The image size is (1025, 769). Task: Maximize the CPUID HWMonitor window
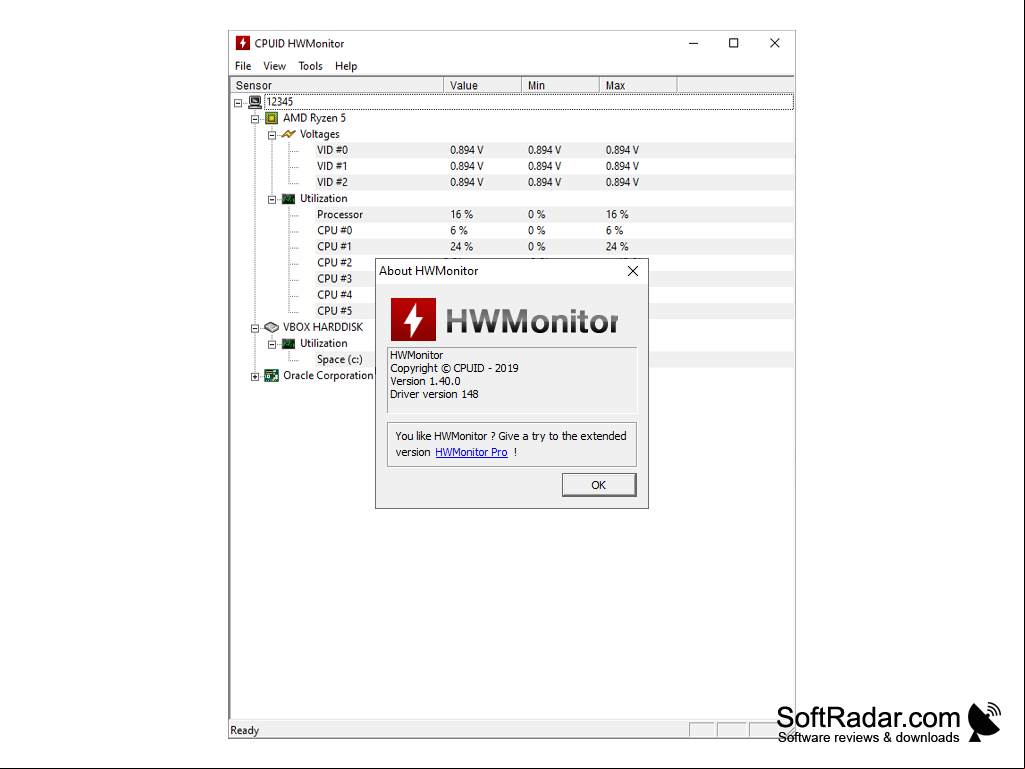733,43
